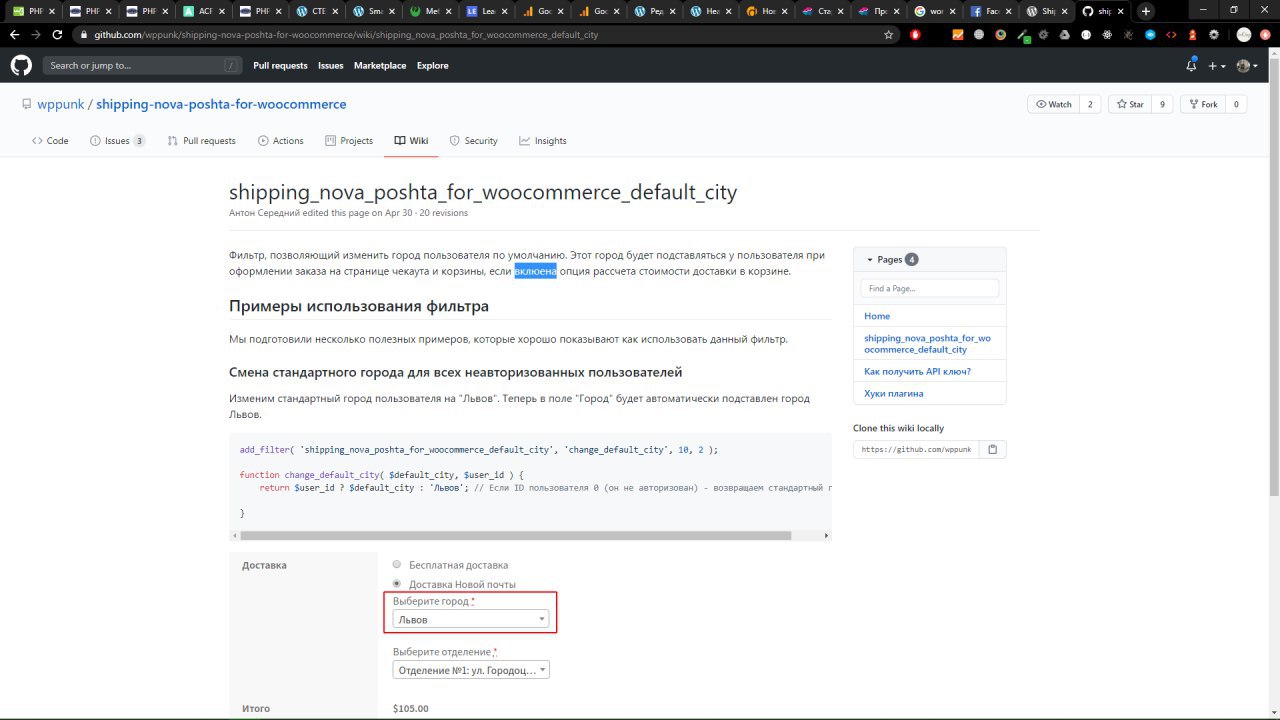
Task: Open the Issues repository tab
Action: pyautogui.click(x=117, y=141)
